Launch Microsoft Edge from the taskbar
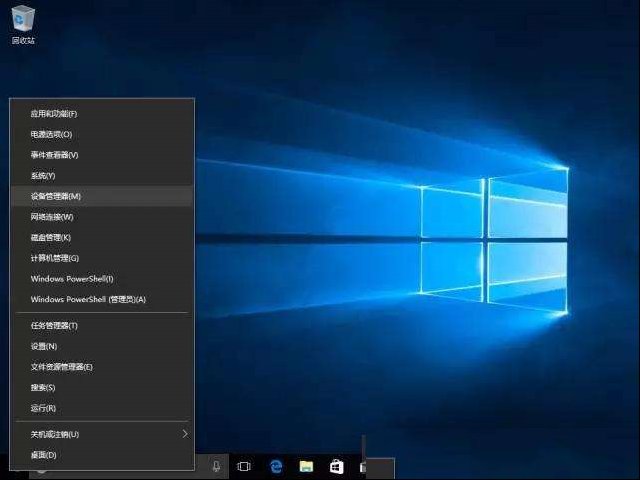 coord(276,466)
